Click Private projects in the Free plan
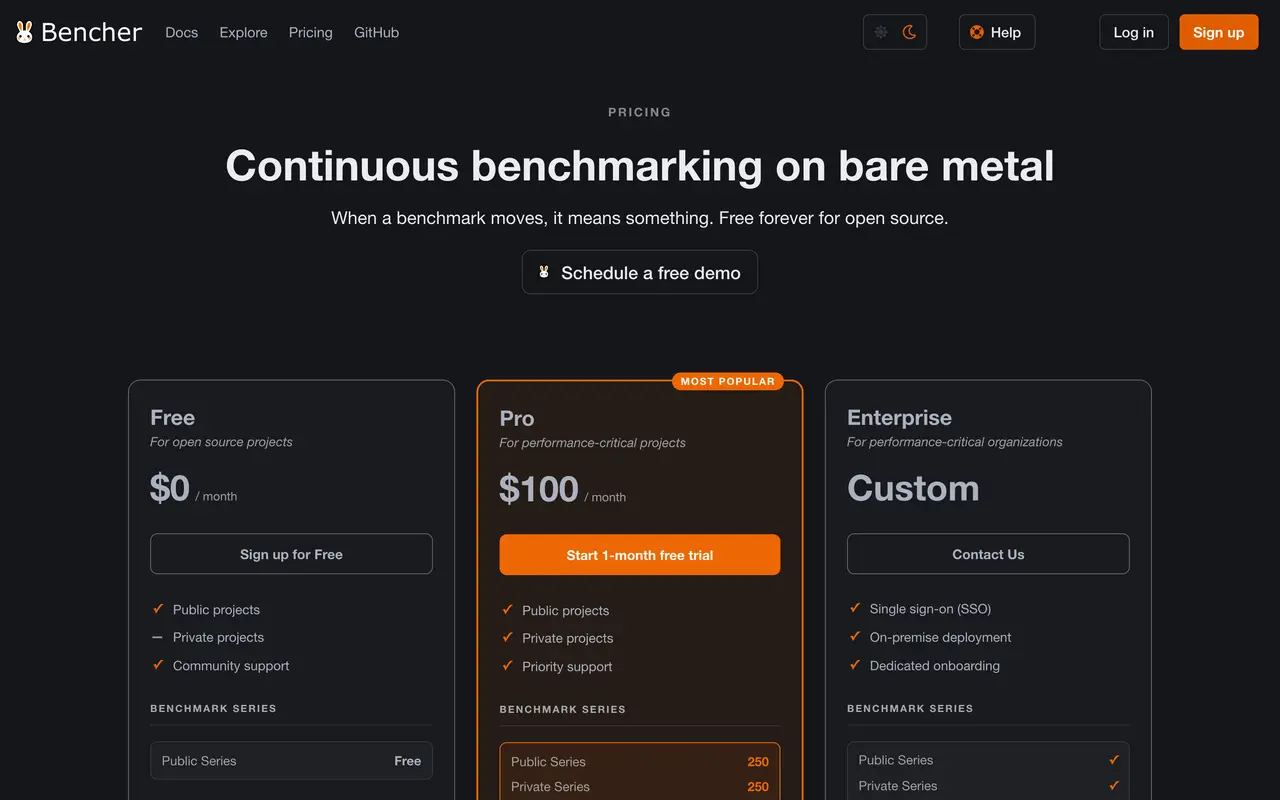The image size is (1280, 800). point(218,638)
